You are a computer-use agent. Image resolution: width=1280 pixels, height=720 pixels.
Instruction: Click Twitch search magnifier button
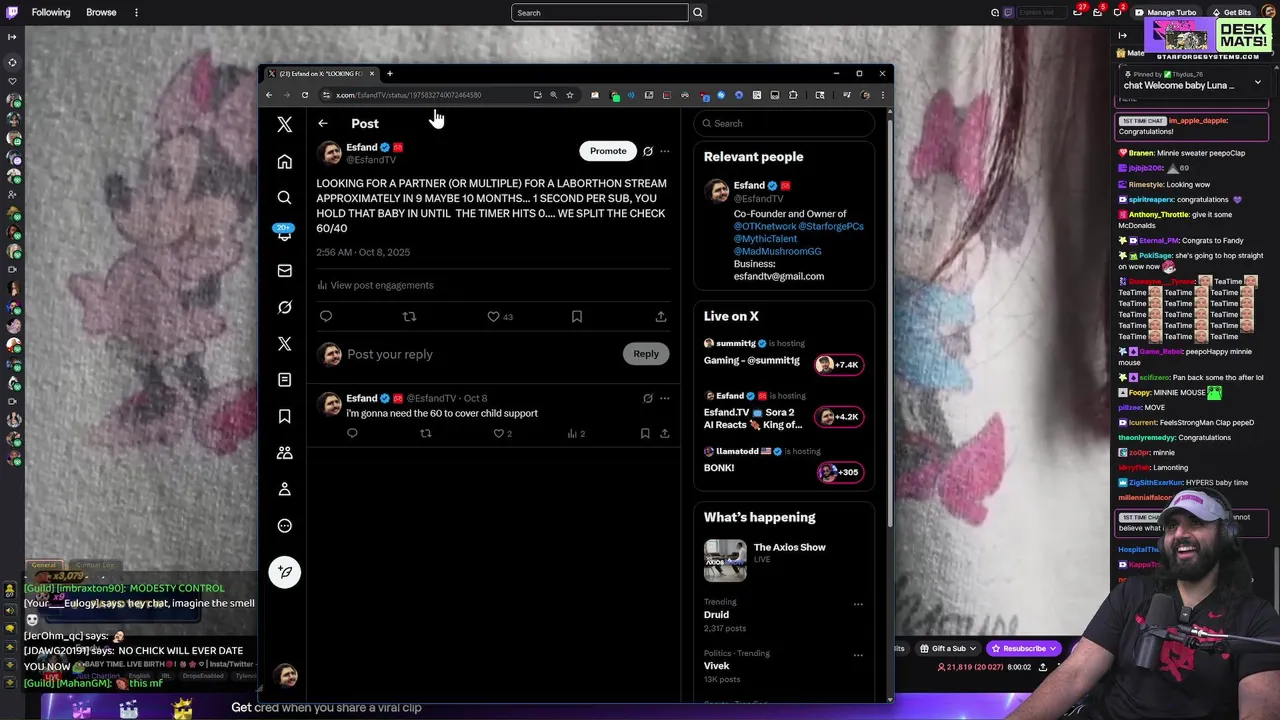[x=698, y=12]
